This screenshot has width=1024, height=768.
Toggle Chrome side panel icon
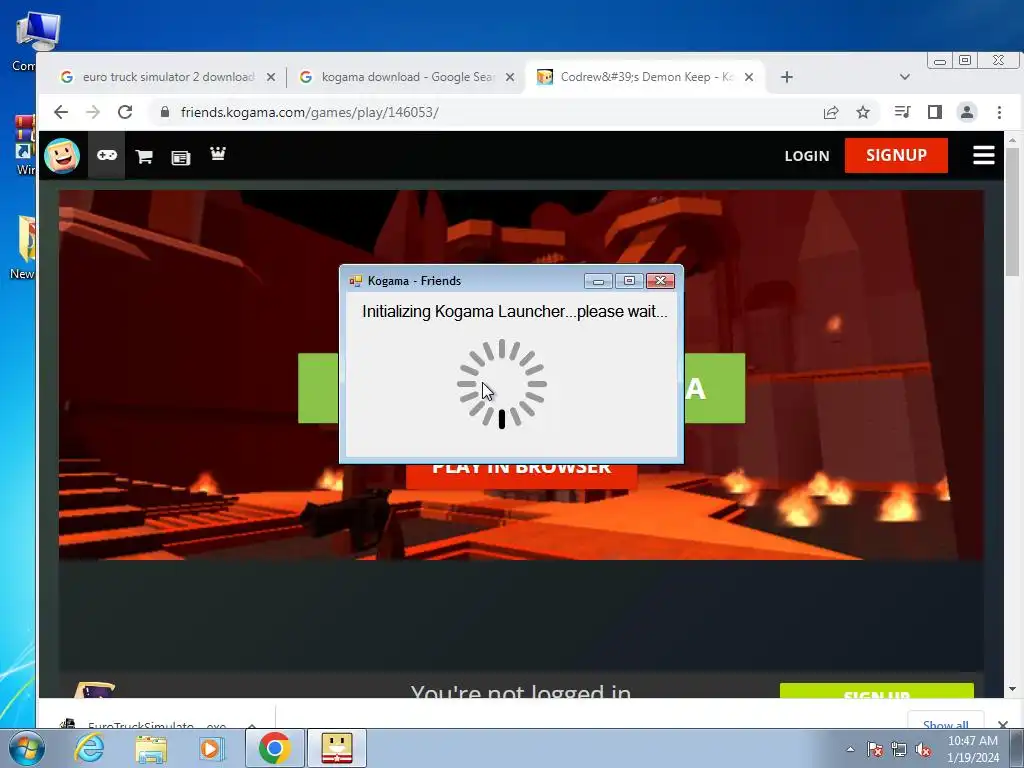[935, 112]
